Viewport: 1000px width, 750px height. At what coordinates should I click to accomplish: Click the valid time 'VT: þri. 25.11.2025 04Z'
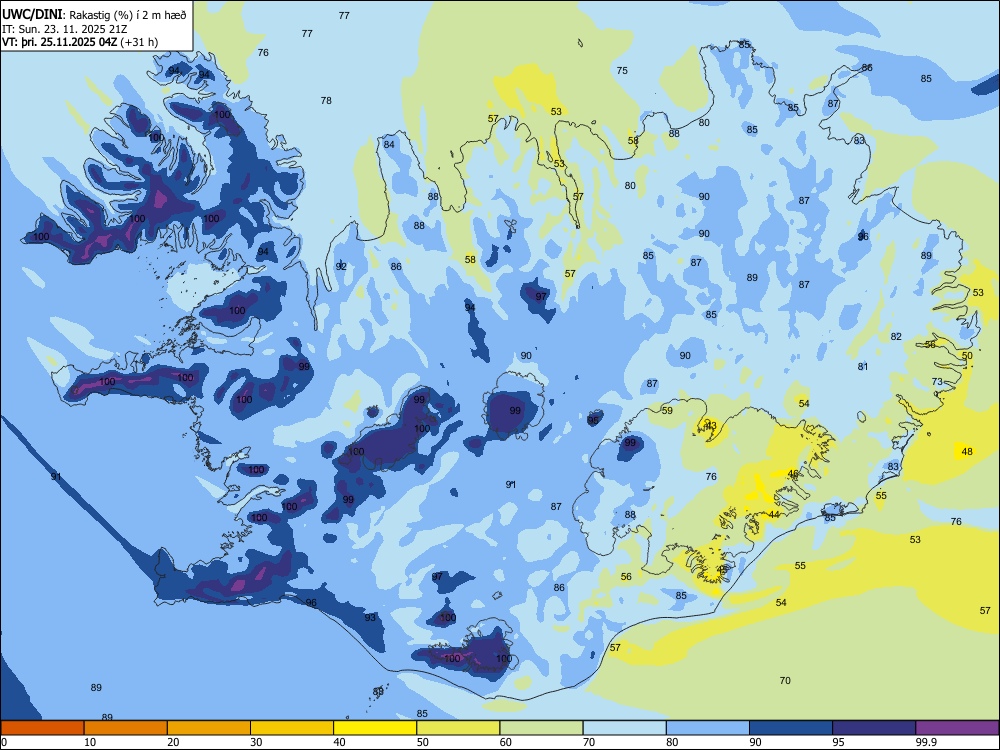click(60, 42)
